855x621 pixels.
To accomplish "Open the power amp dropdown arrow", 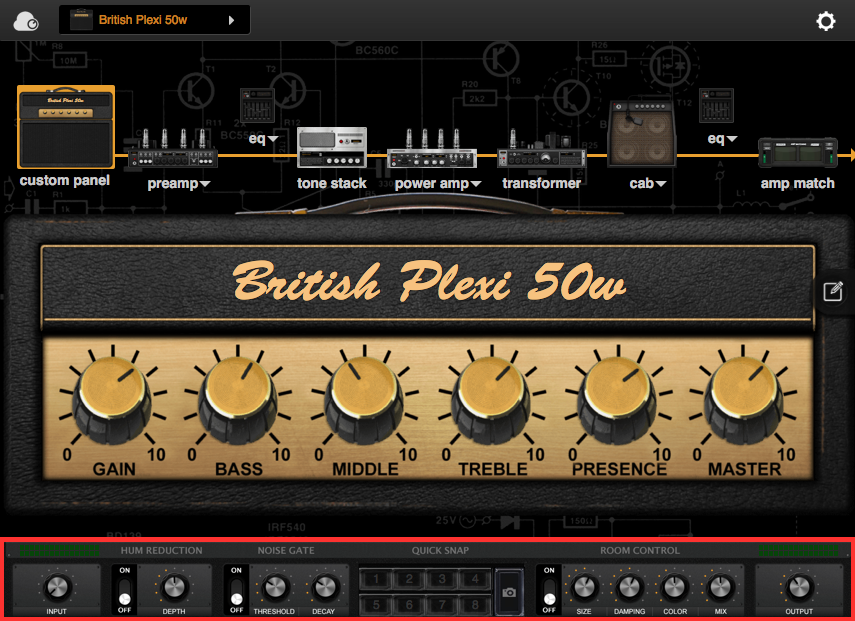I will (x=476, y=184).
